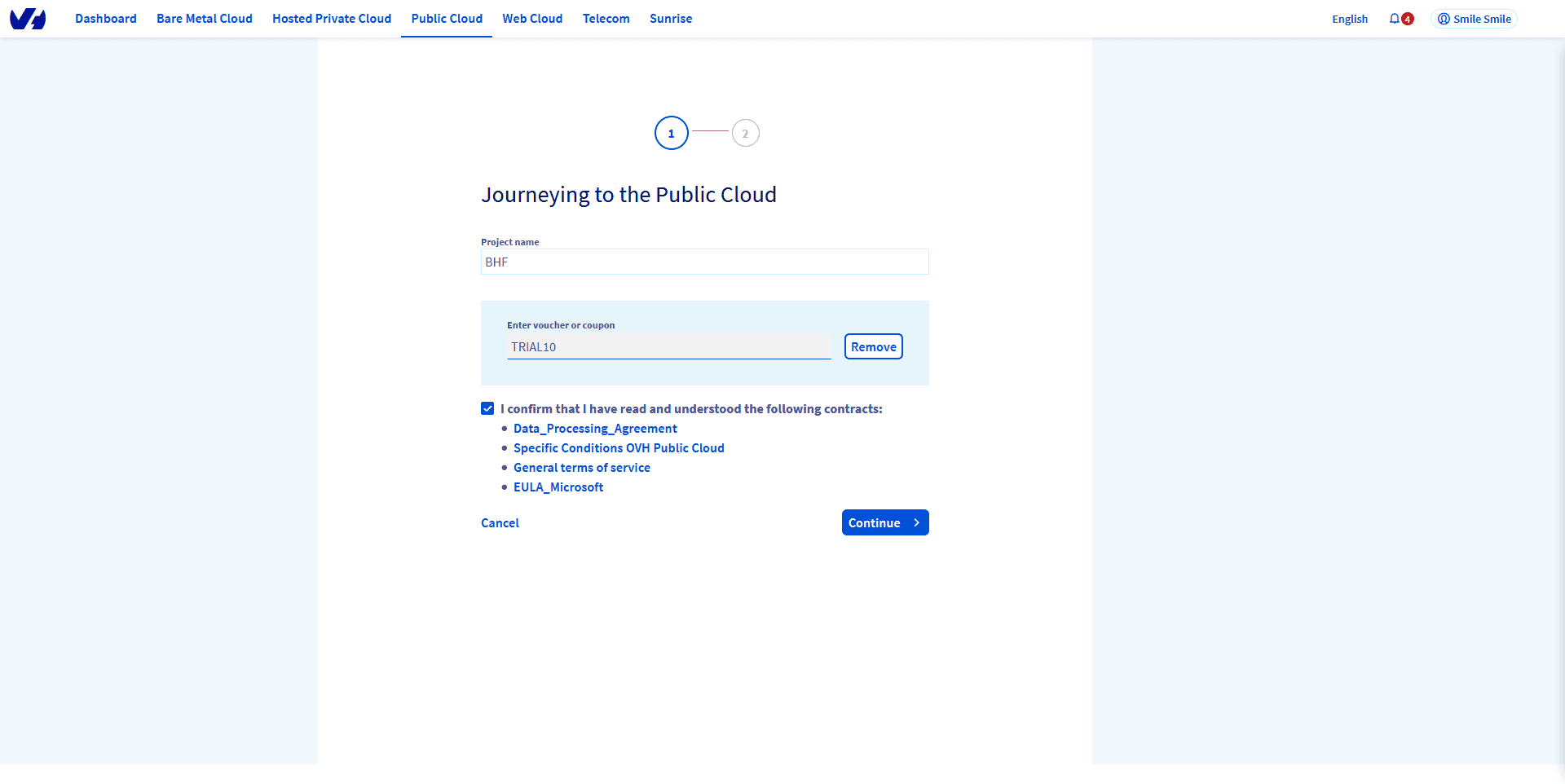The image size is (1565, 784).
Task: Switch to Bare Metal Cloud tab
Action: click(205, 19)
